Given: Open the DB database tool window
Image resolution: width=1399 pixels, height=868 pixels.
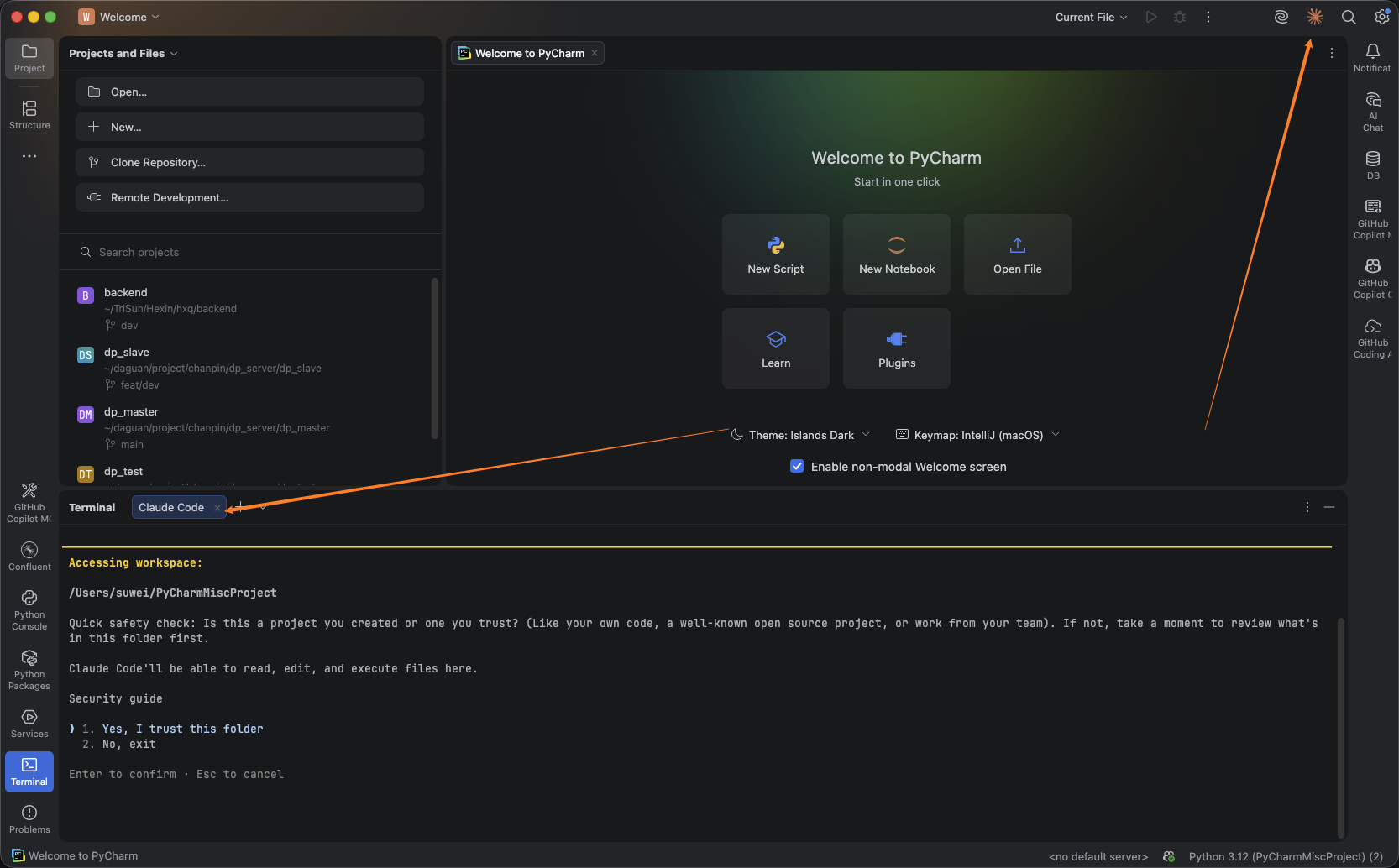Looking at the screenshot, I should [1373, 165].
